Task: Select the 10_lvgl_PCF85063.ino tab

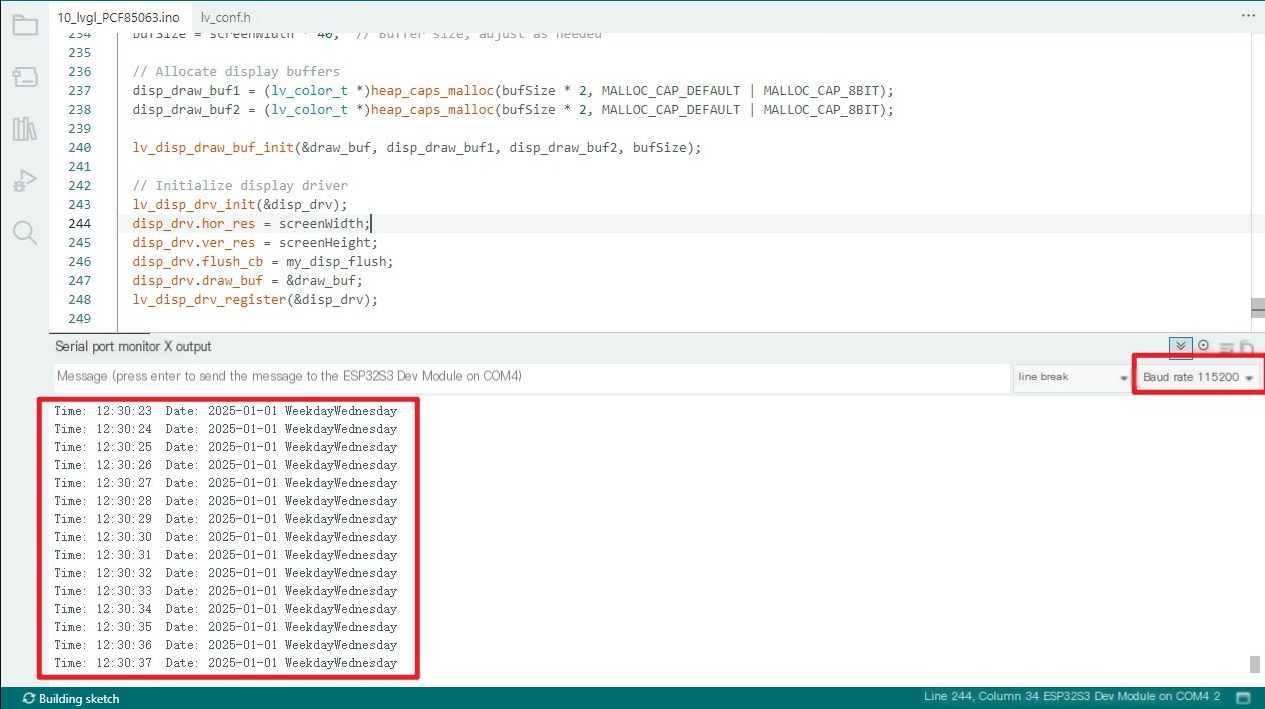Action: 118,17
